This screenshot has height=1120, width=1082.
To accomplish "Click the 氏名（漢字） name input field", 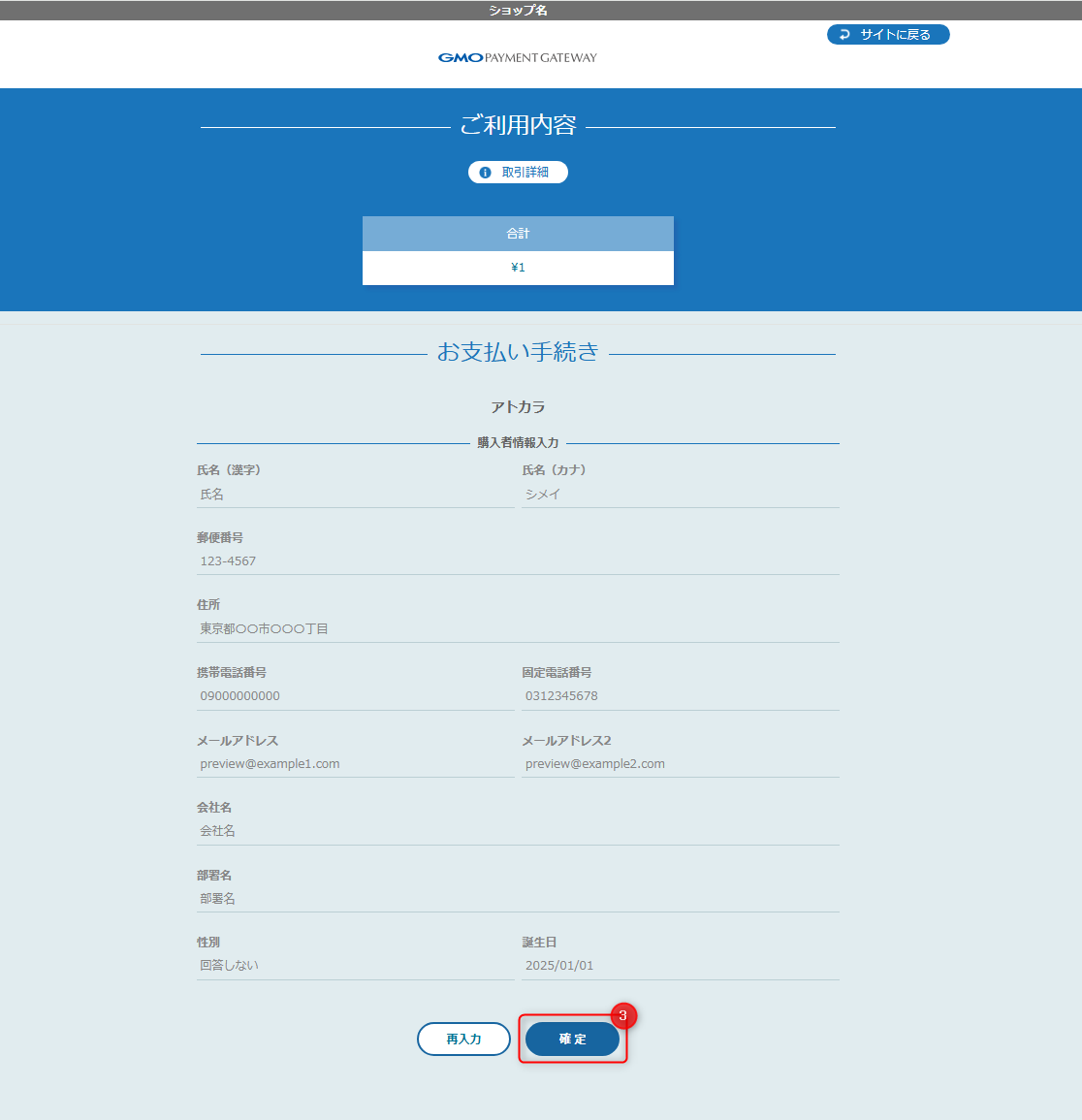I will (355, 494).
